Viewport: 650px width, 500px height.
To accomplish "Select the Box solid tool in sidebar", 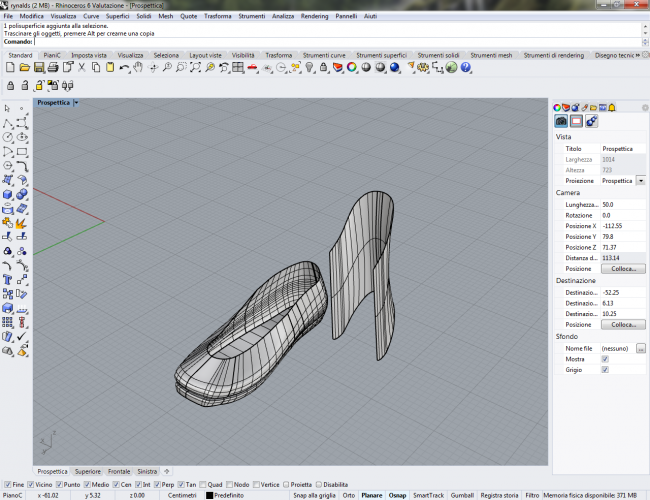I will [8, 194].
